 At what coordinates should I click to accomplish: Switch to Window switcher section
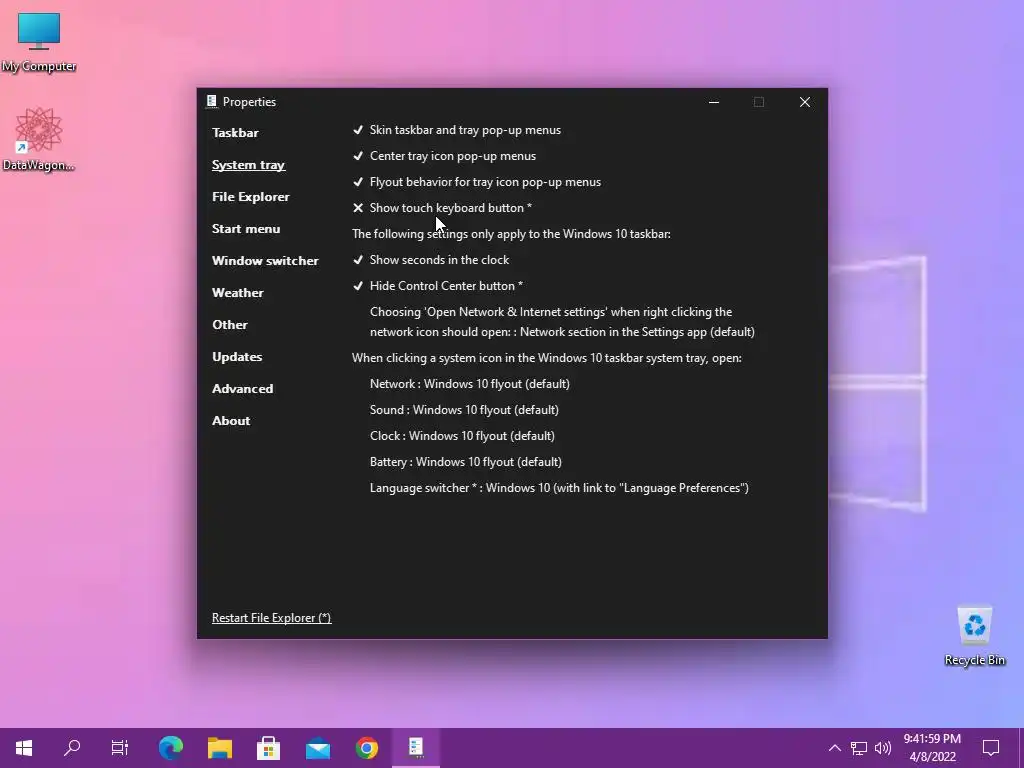(x=265, y=261)
